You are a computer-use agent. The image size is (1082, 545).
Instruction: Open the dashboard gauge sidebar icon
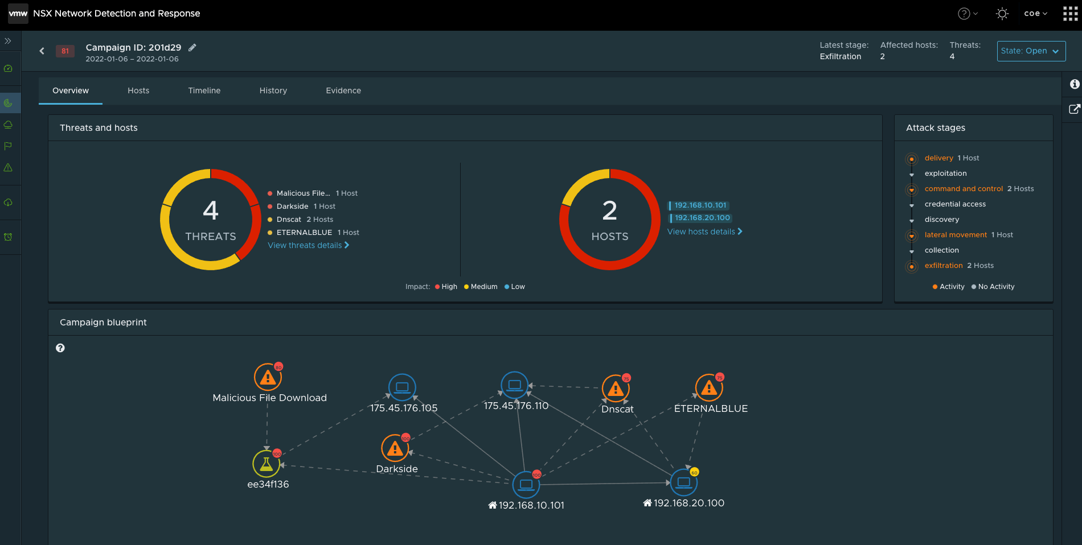coord(8,68)
